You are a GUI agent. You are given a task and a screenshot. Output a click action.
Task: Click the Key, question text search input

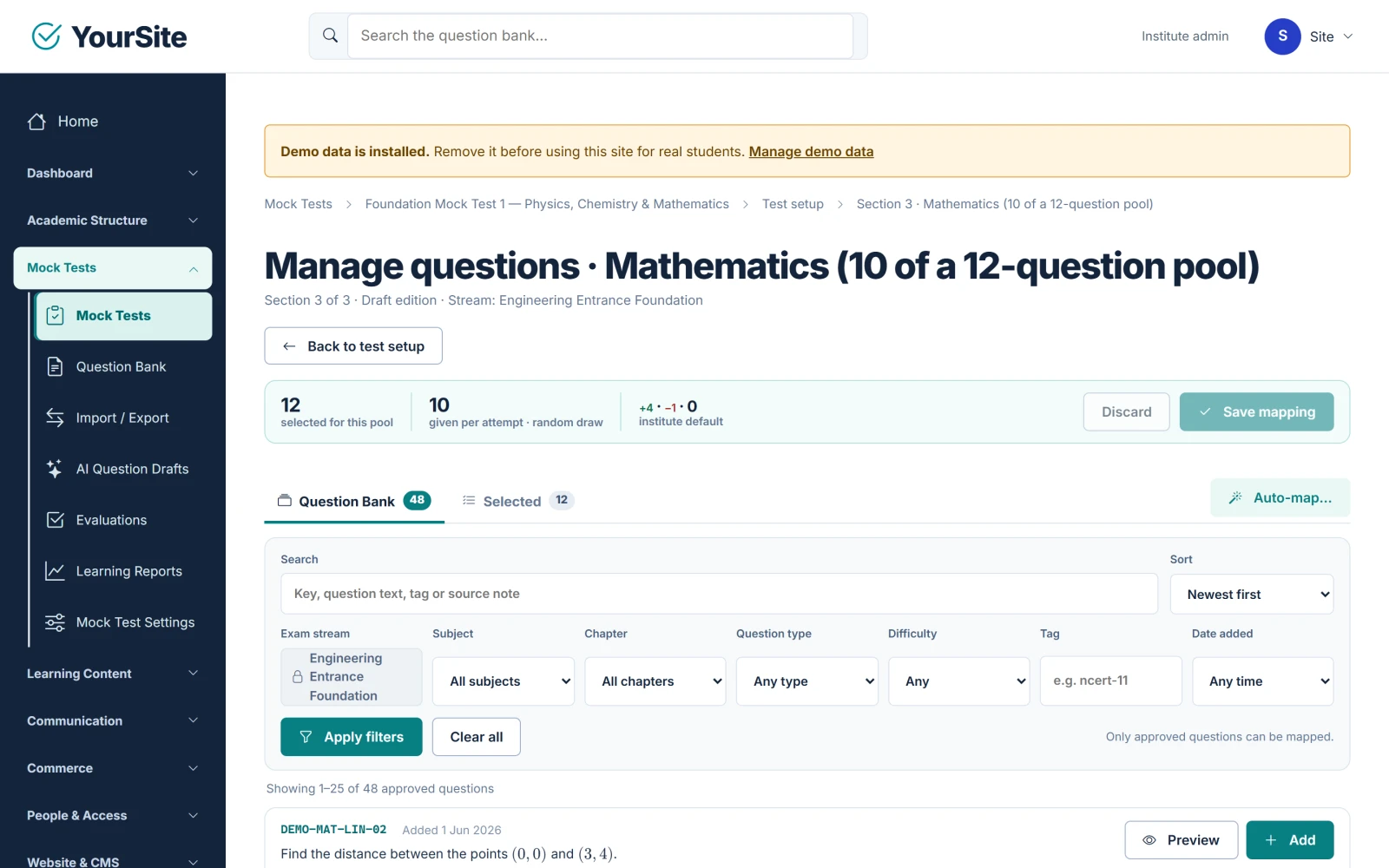[x=720, y=594]
